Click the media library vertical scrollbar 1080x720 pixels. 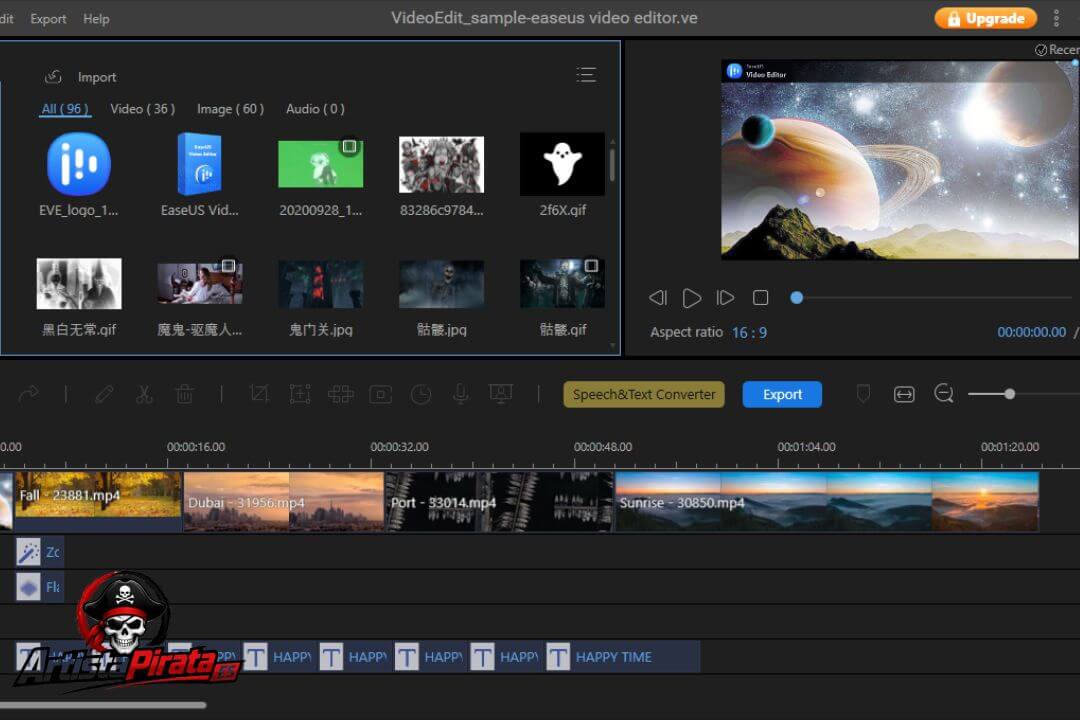coord(612,165)
